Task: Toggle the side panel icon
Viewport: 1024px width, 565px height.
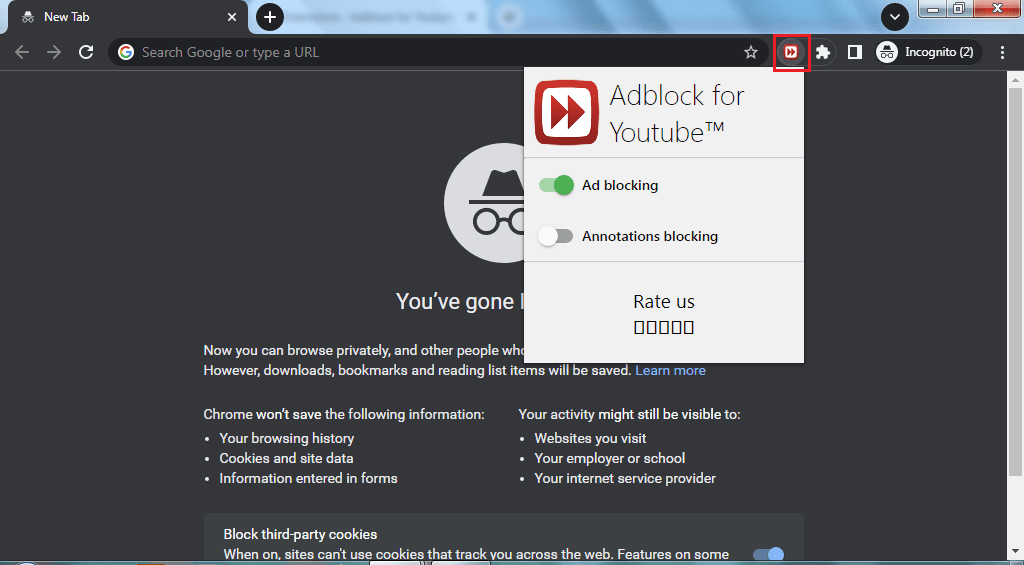Action: click(x=854, y=52)
